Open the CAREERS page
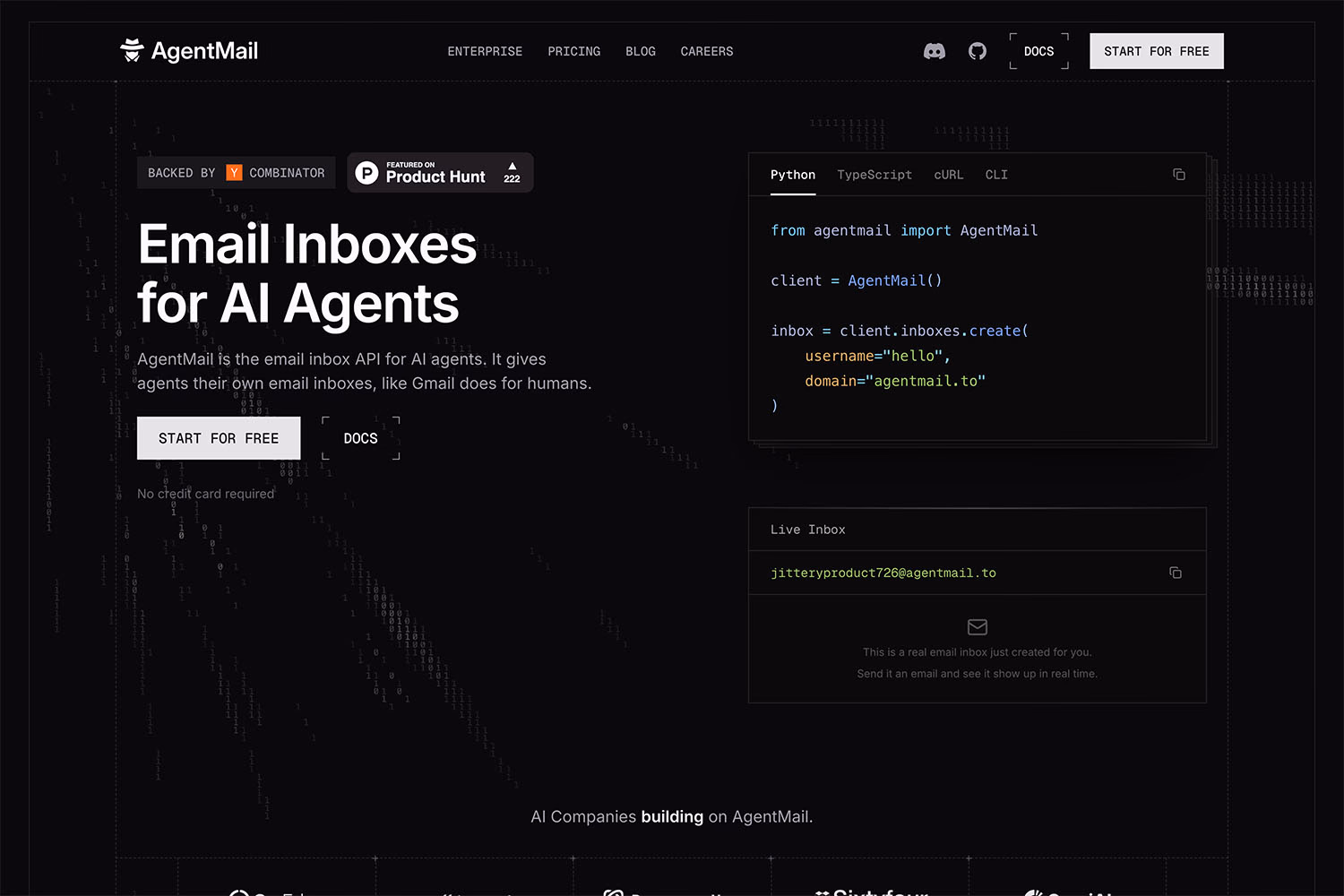Screen dimensions: 1344x896 point(706,51)
